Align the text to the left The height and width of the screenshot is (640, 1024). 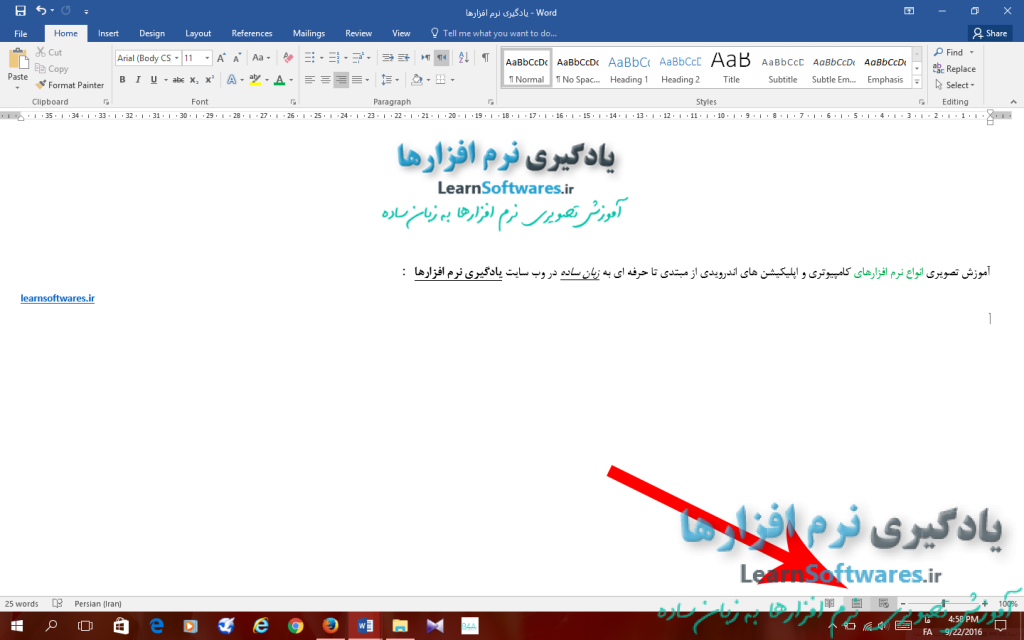[x=310, y=80]
